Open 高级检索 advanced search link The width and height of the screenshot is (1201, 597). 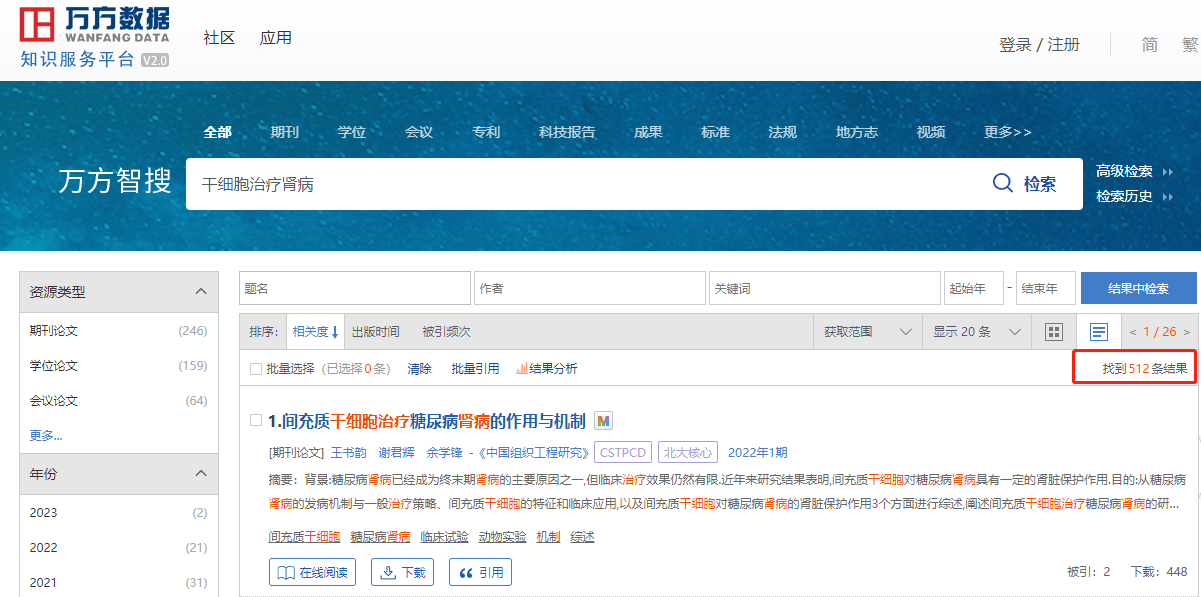click(1125, 171)
